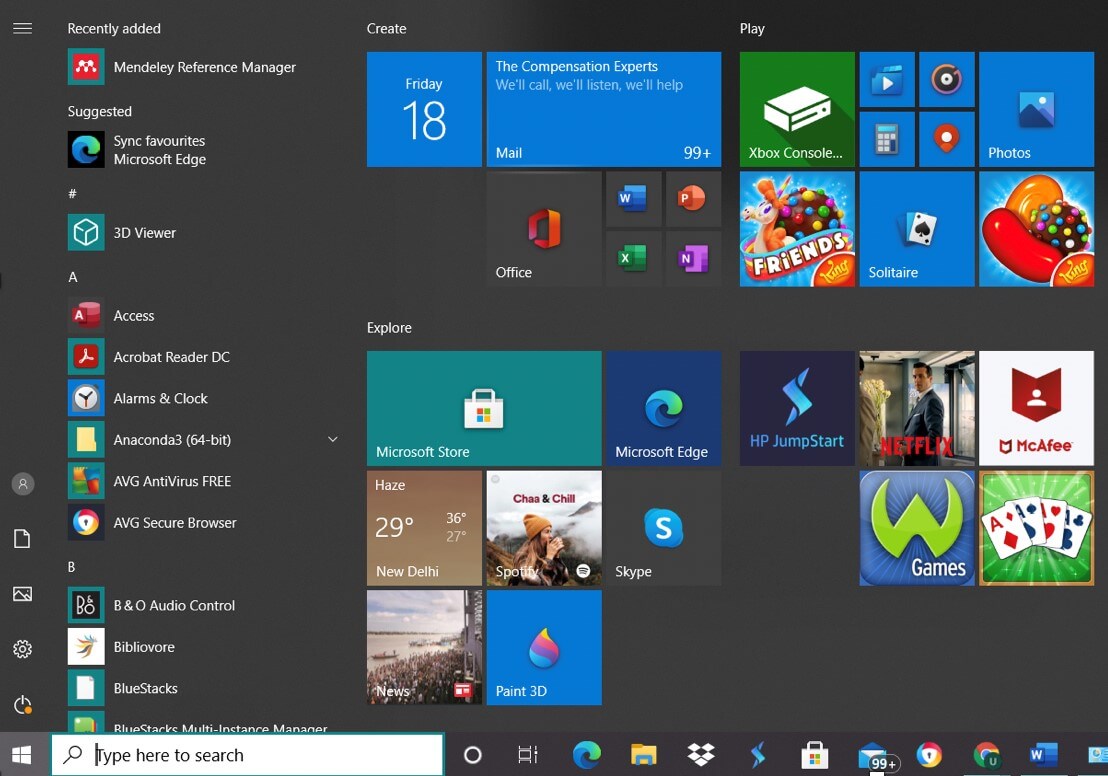Click the letter A section header

click(73, 277)
